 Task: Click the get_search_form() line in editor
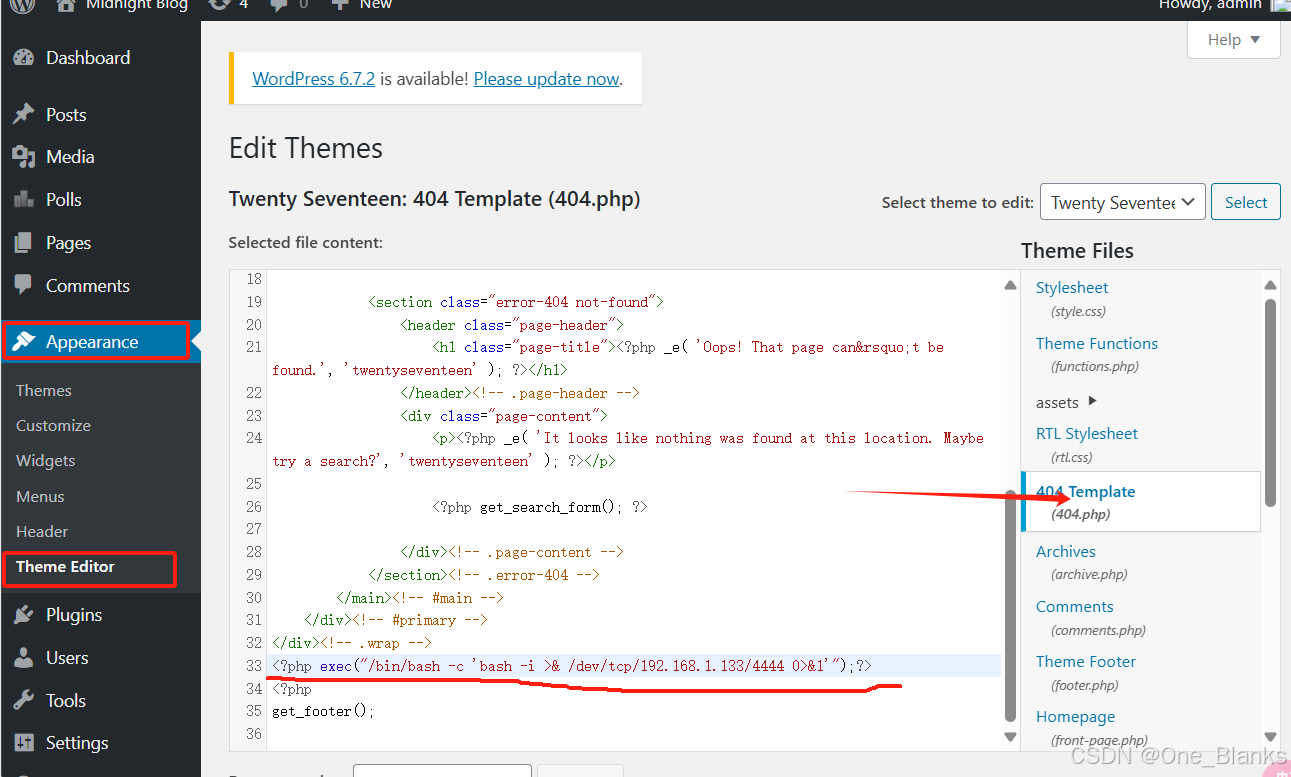[x=540, y=507]
